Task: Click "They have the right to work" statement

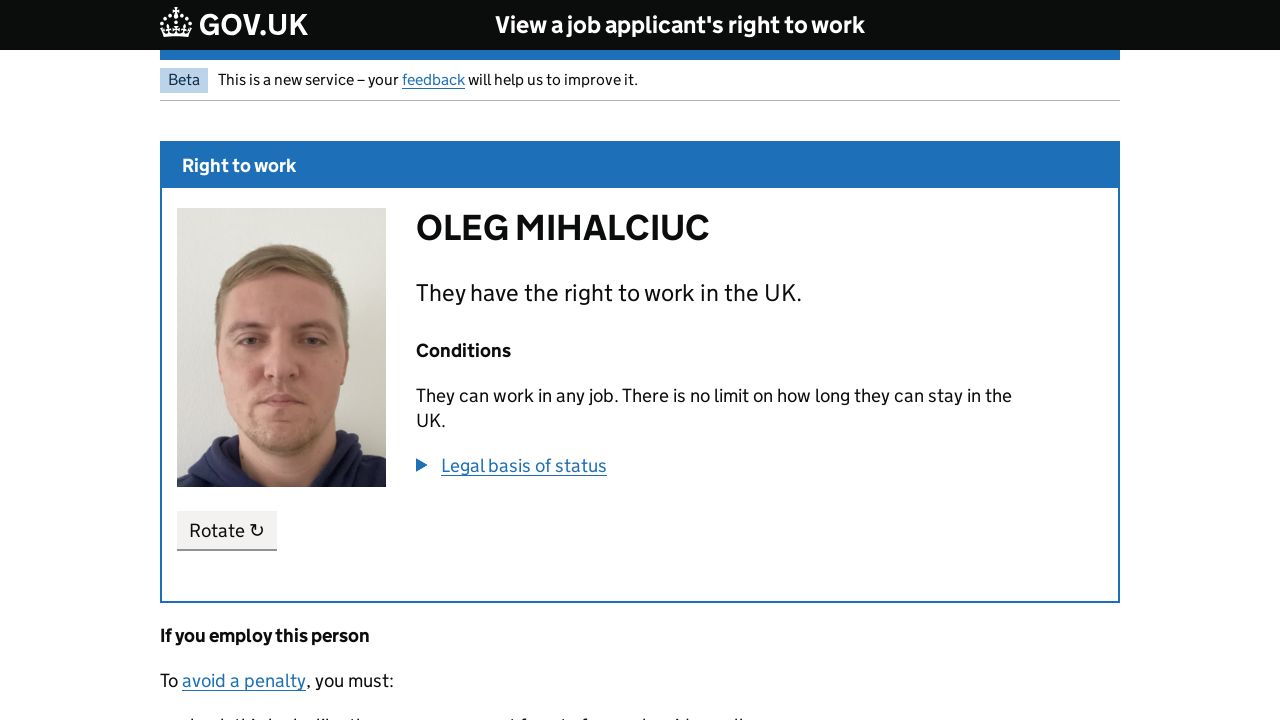Action: pyautogui.click(x=608, y=293)
